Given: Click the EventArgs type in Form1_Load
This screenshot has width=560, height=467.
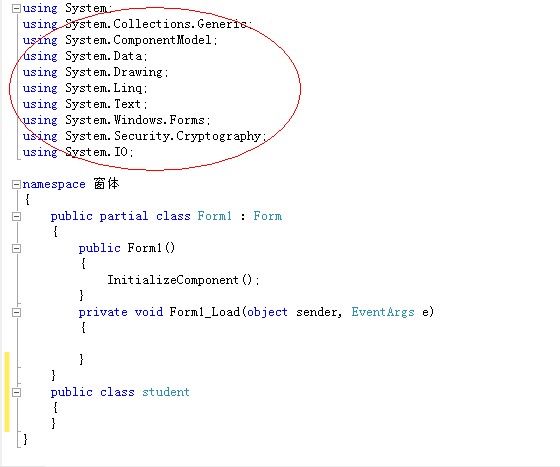Looking at the screenshot, I should point(382,312).
